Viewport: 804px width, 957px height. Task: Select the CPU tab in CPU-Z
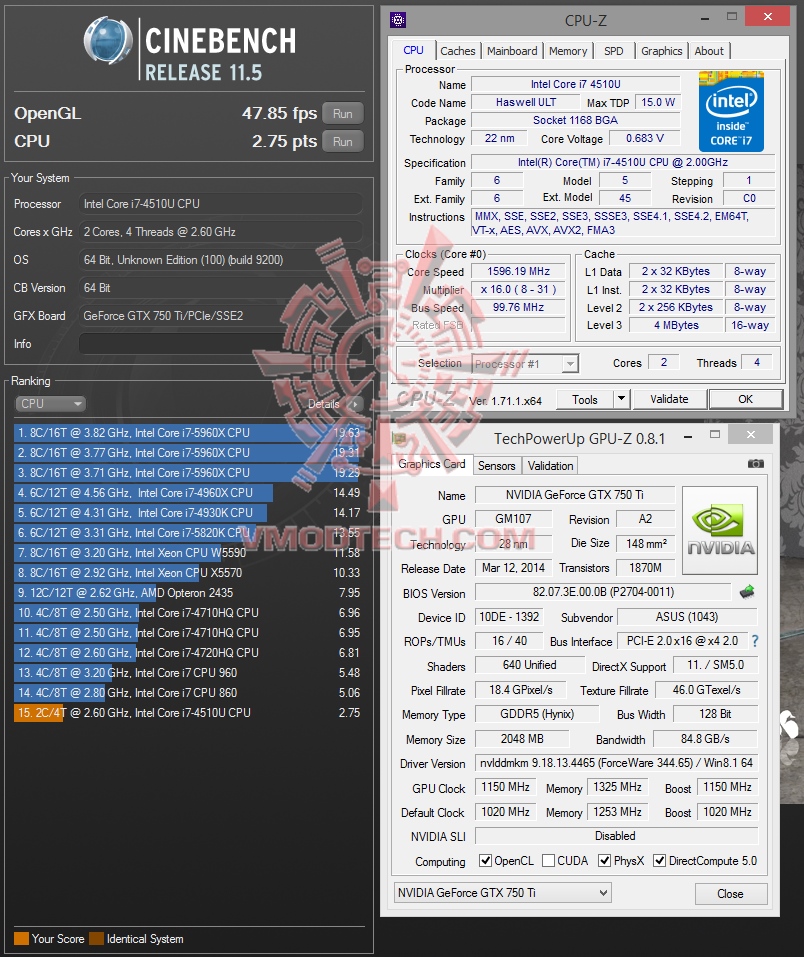[x=413, y=50]
